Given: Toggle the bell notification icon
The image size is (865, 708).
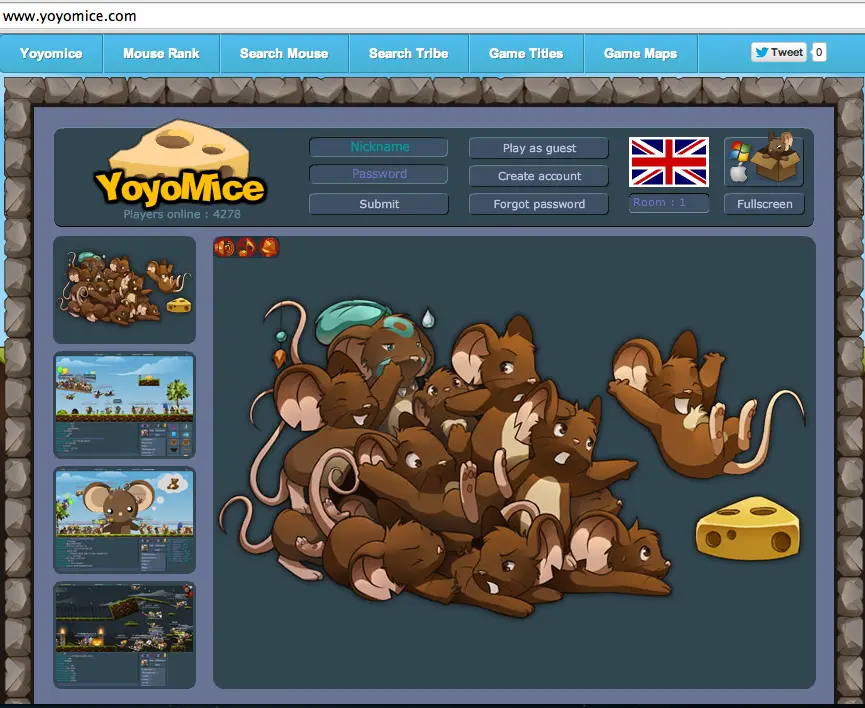Looking at the screenshot, I should 269,247.
